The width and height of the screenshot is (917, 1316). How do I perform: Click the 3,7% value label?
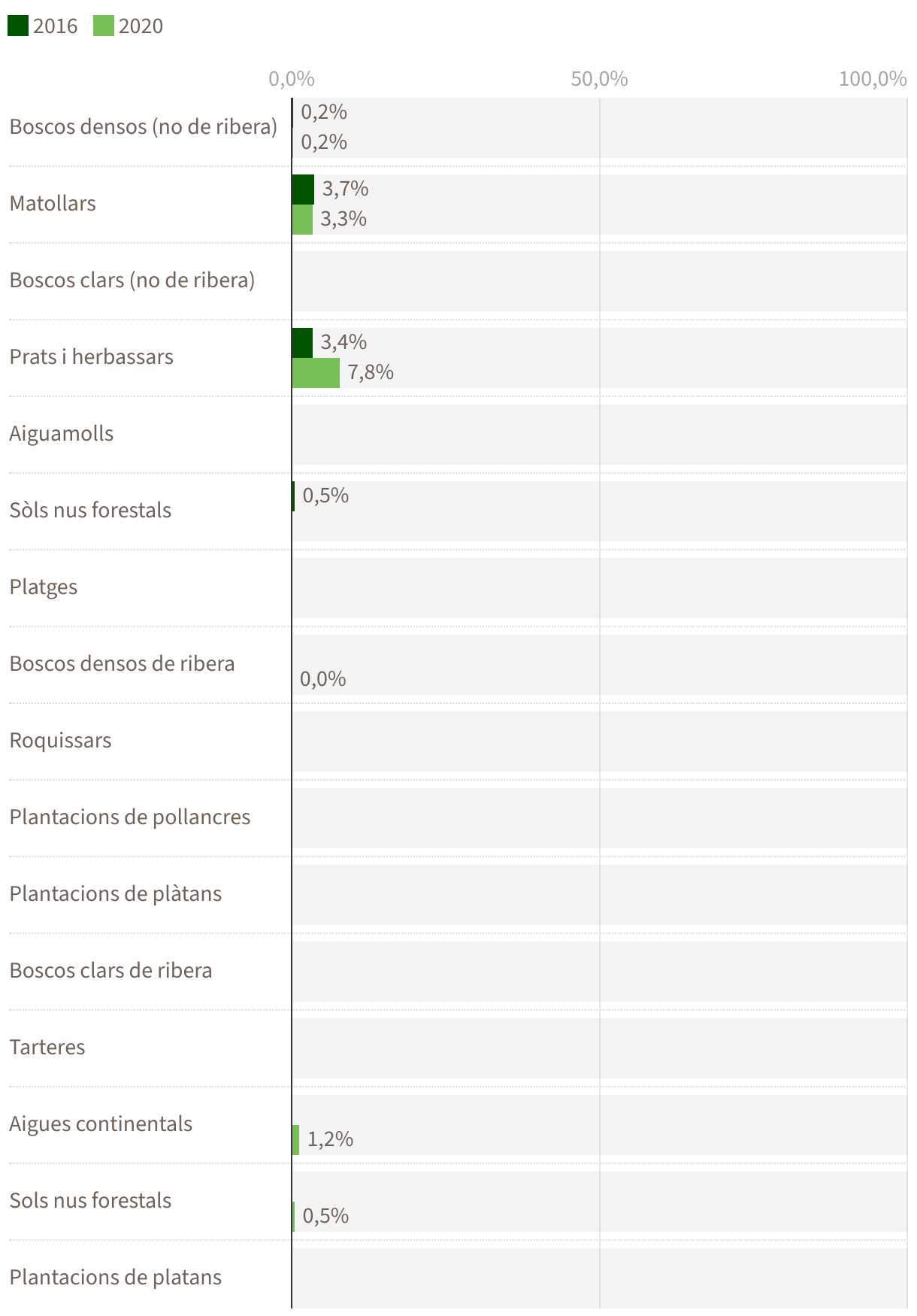[x=345, y=189]
